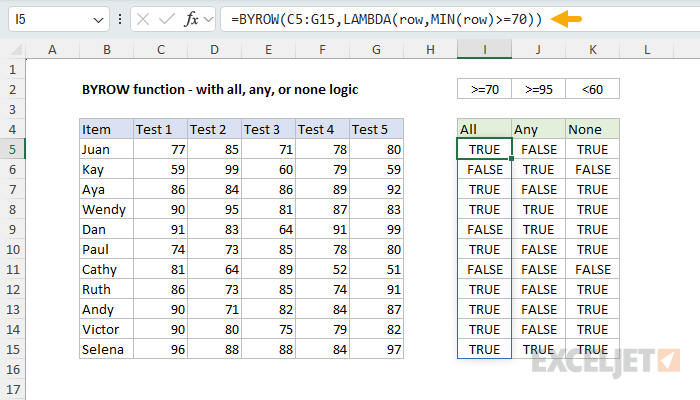
Task: Click Paul's Test 1 score of 74
Action: coord(161,250)
